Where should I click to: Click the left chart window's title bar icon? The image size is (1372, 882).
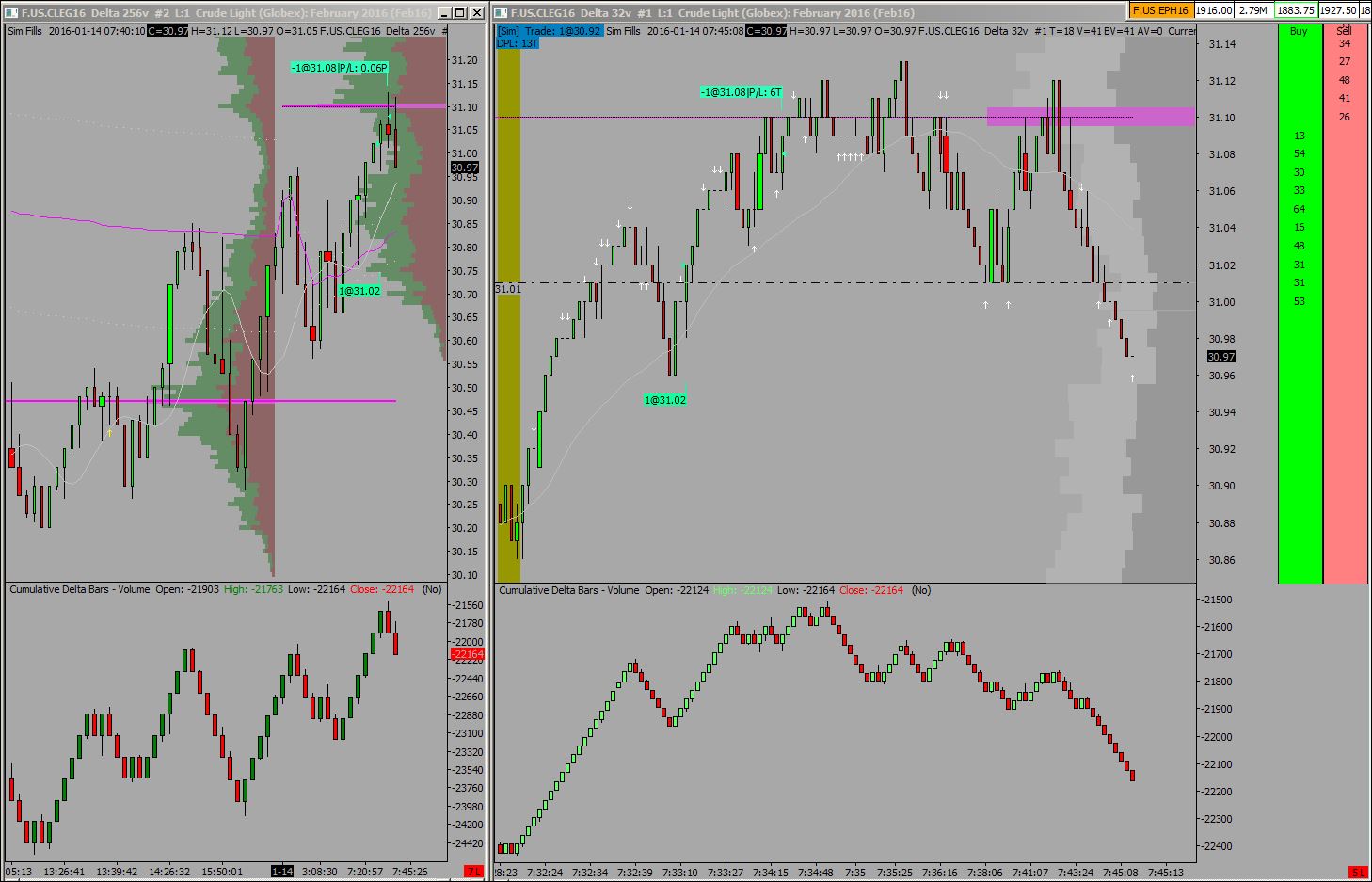tap(12, 13)
